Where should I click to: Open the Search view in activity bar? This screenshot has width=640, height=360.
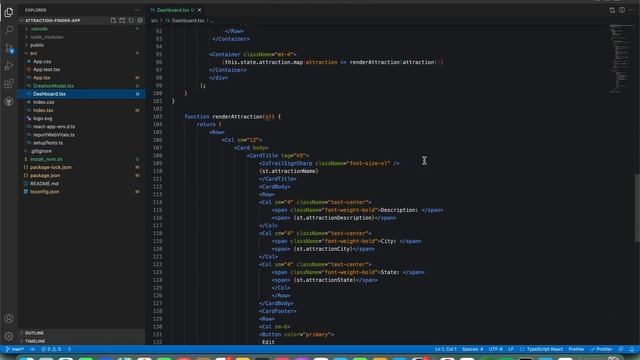point(9,30)
